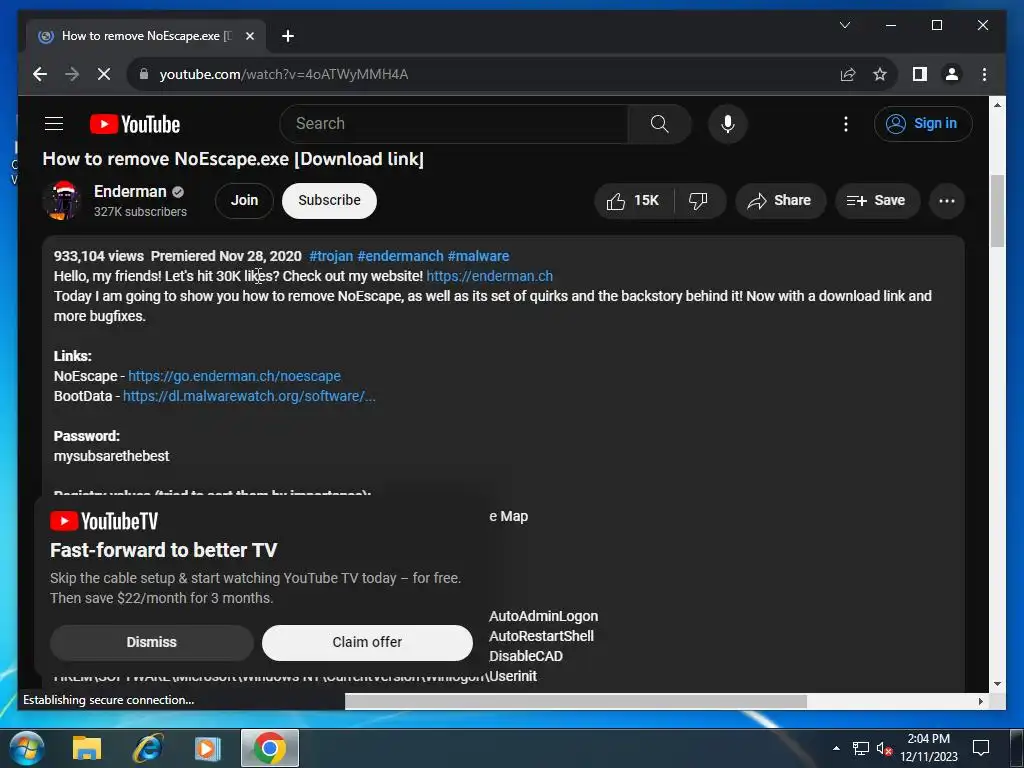Open Chrome three-dot menu
The height and width of the screenshot is (768, 1024).
(984, 74)
